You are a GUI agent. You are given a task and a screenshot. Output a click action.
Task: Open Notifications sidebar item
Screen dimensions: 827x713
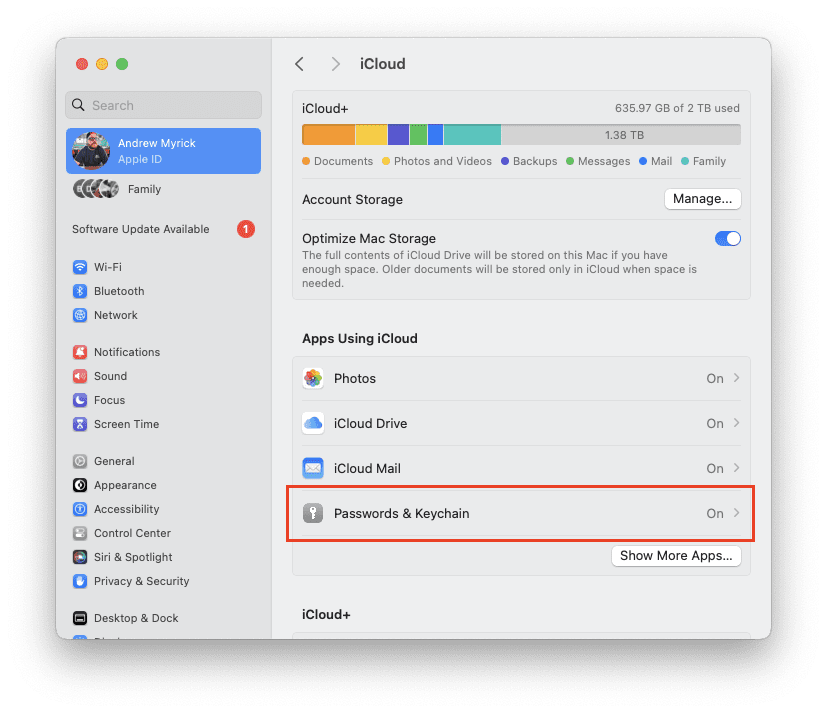point(164,352)
